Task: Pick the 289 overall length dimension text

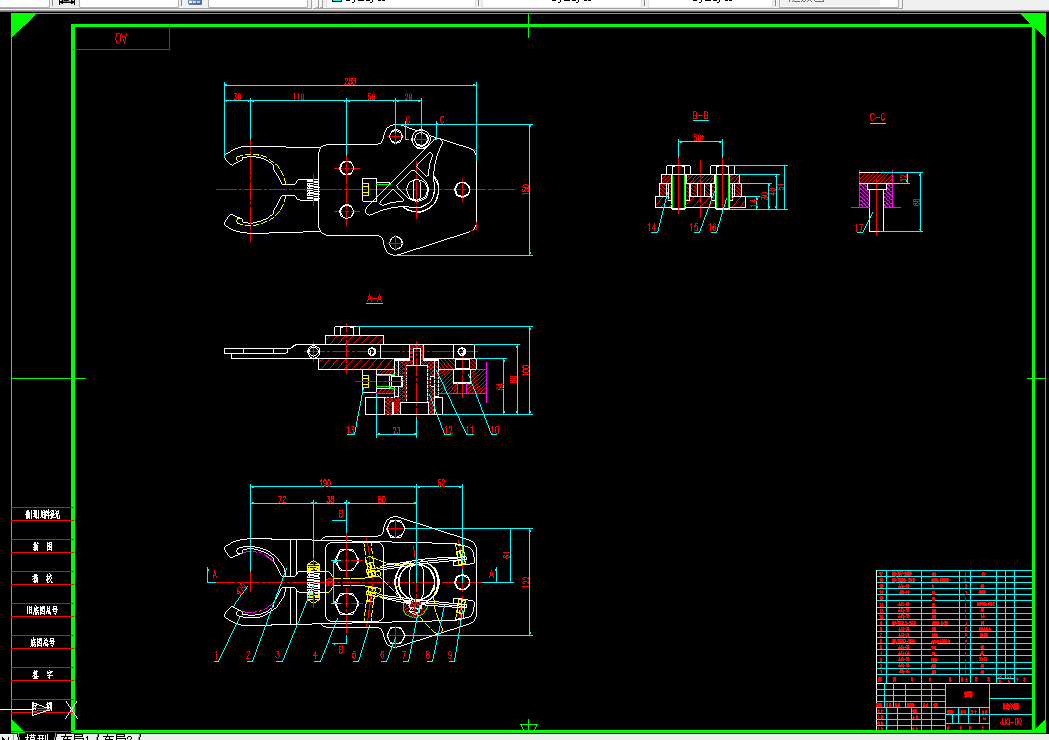Action: point(350,81)
